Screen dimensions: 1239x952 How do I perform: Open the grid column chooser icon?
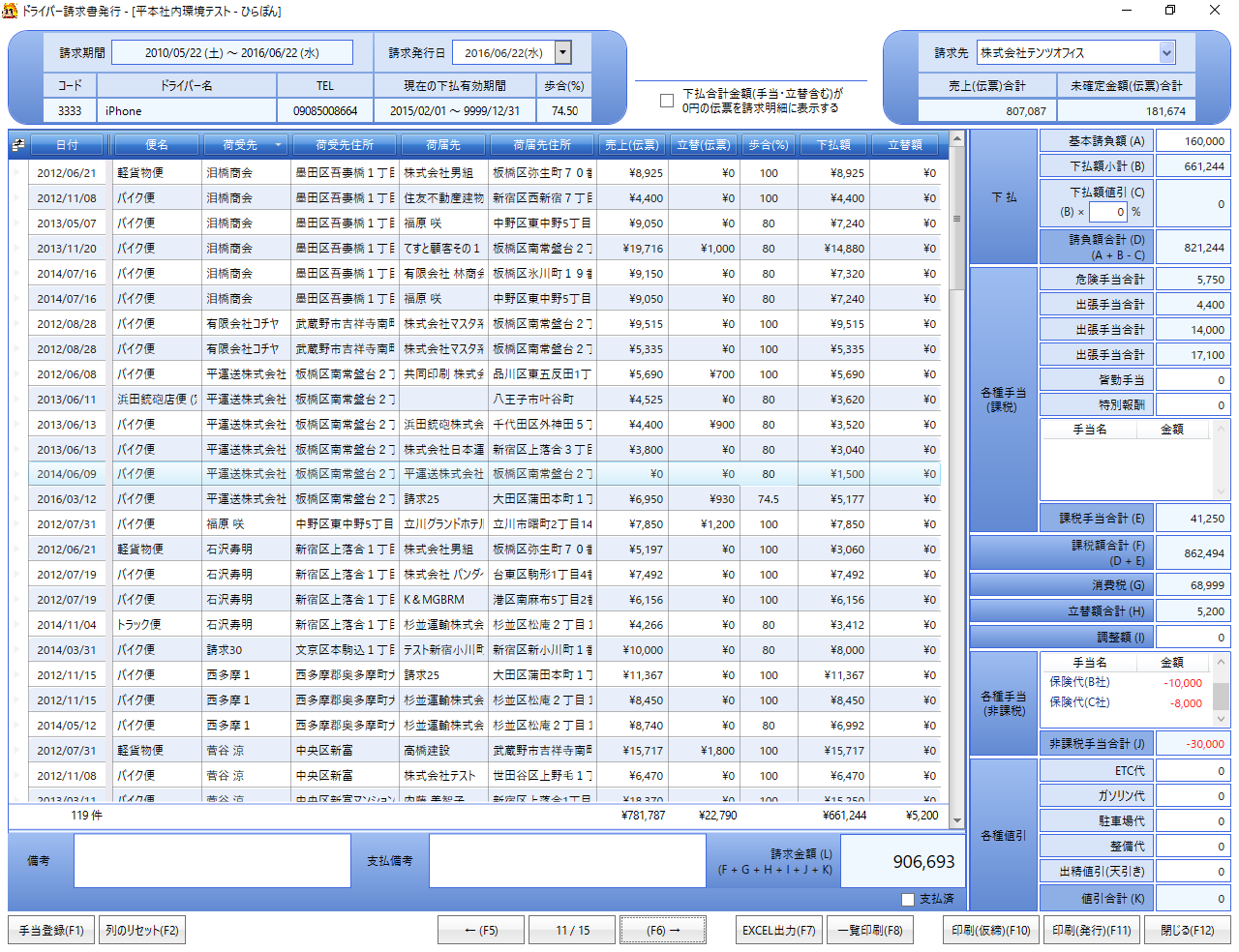[18, 145]
